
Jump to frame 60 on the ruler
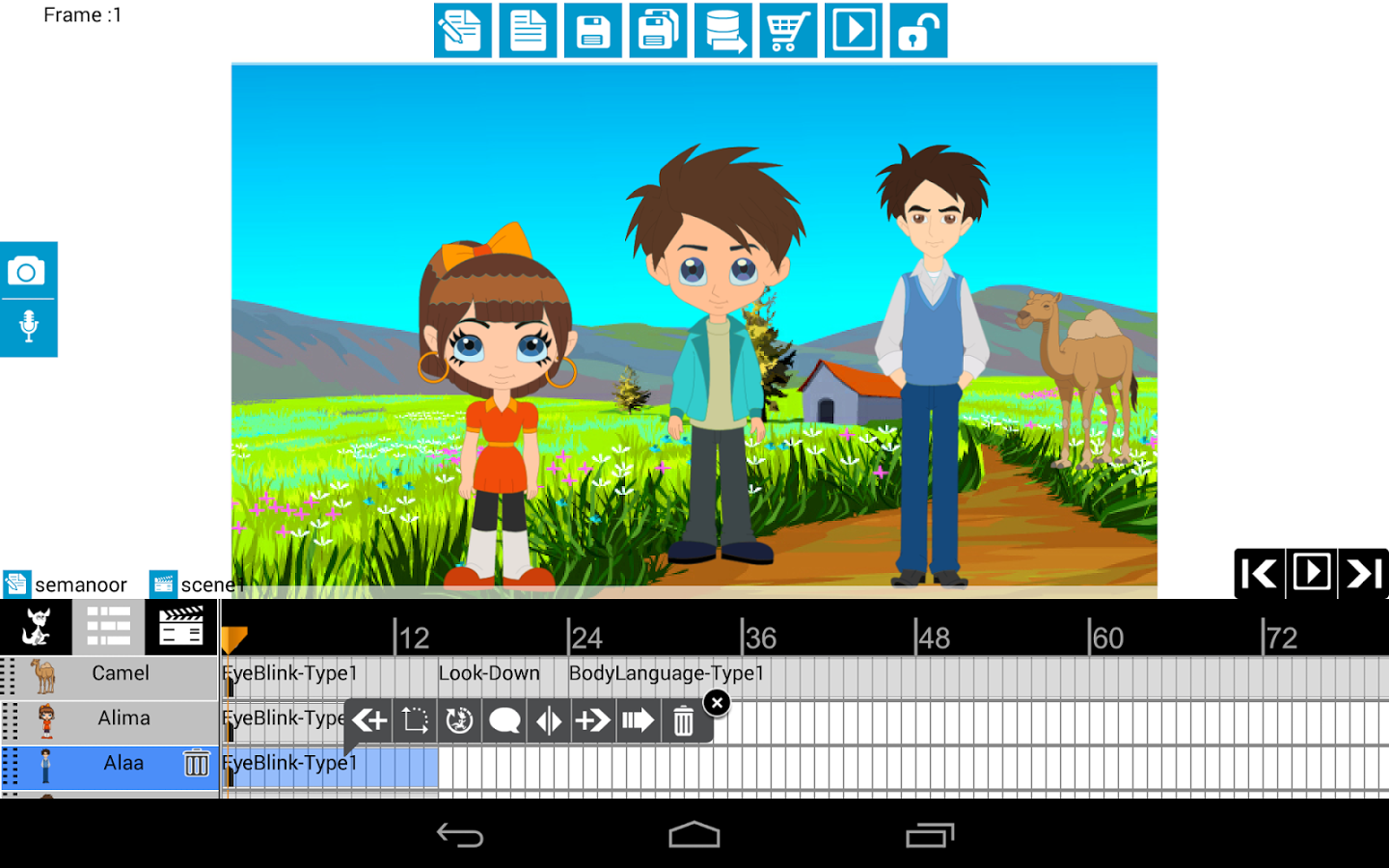1107,637
